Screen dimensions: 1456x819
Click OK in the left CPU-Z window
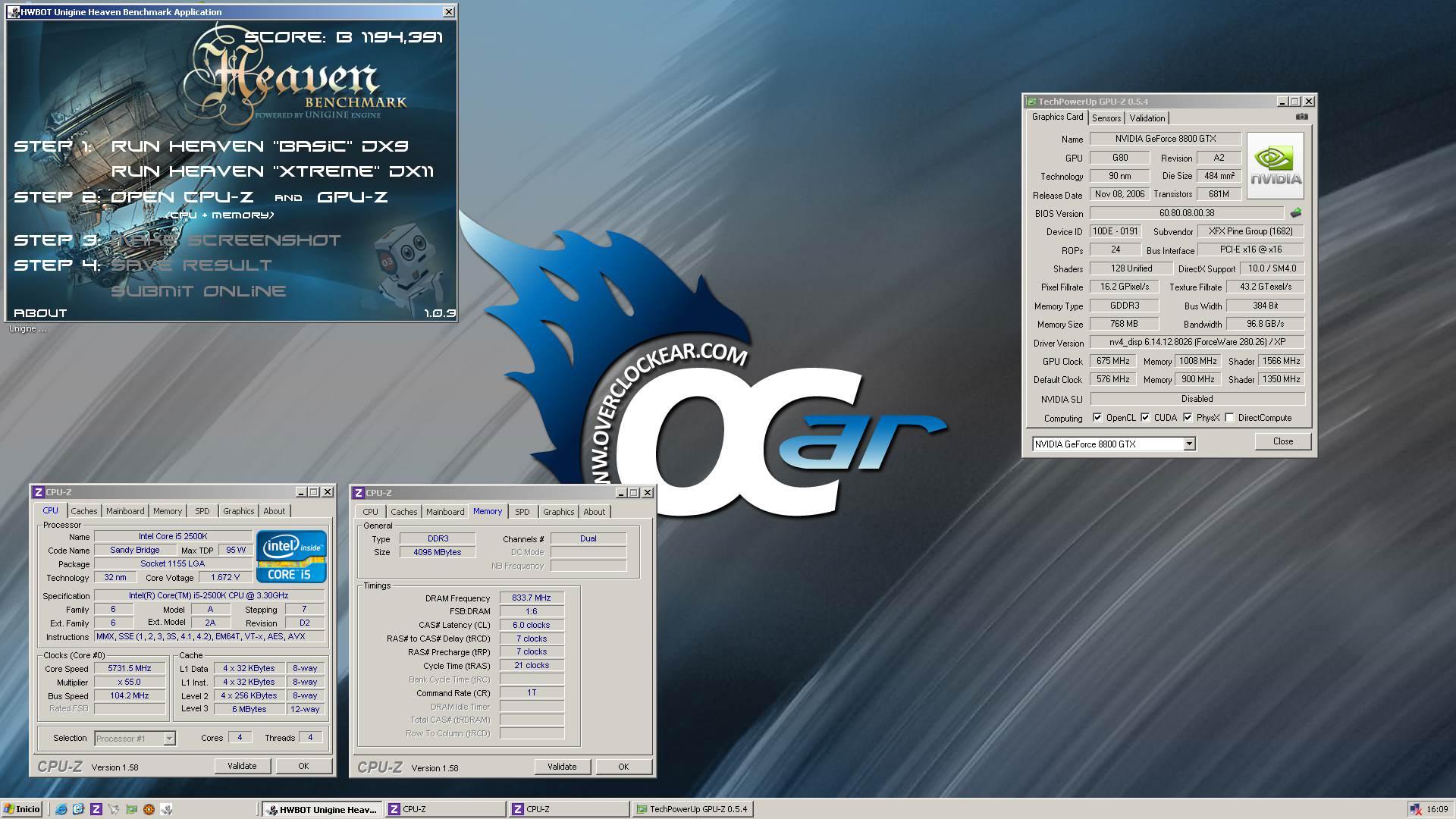[303, 766]
